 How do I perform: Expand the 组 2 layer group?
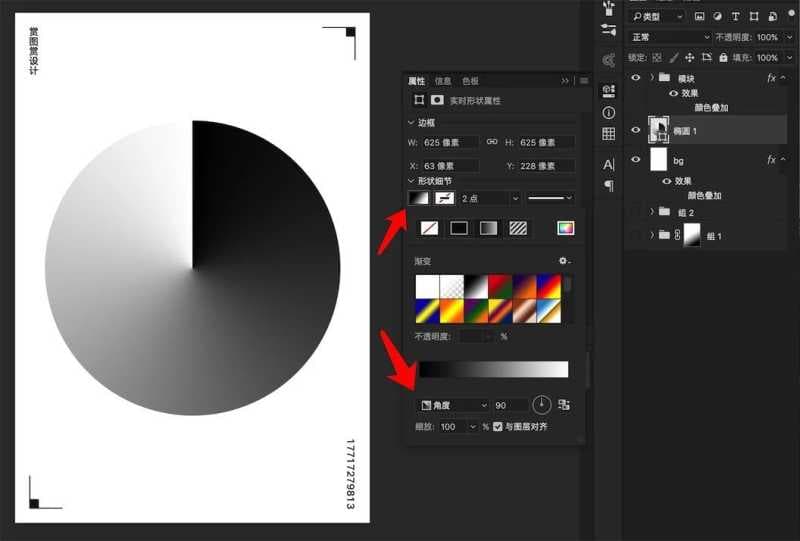652,211
